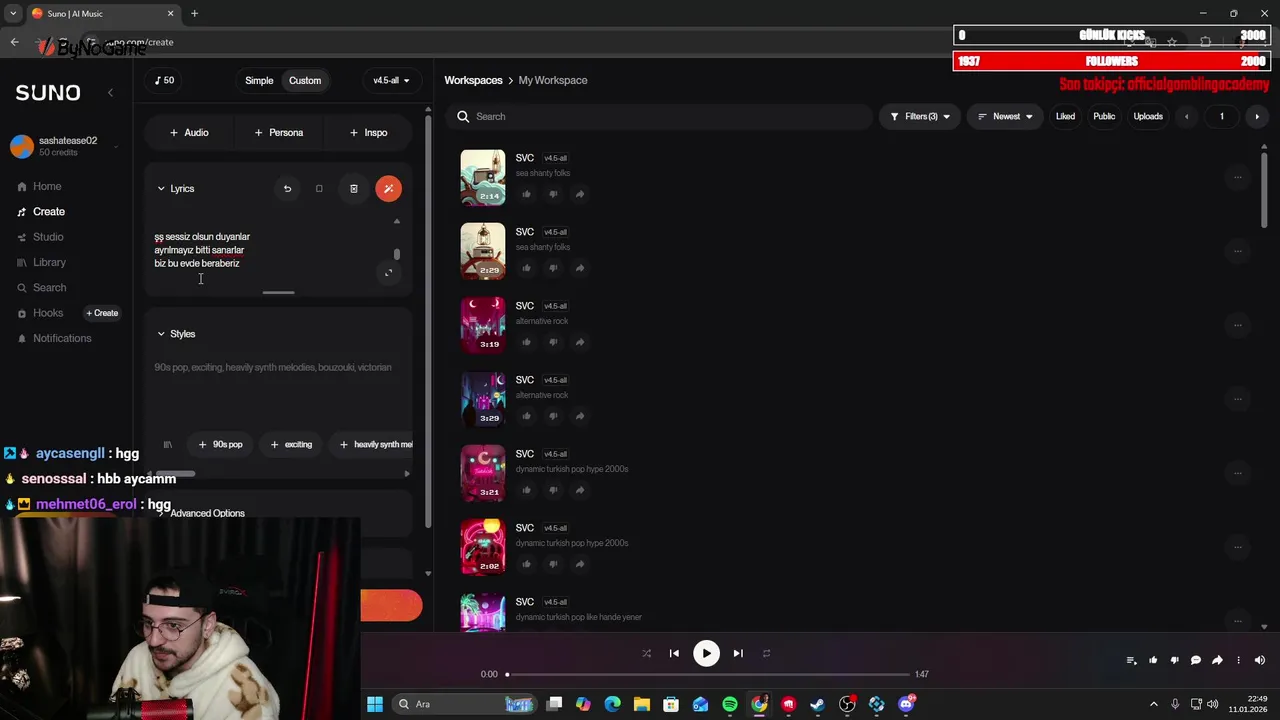Open comments for the playing track
Viewport: 1280px width, 720px height.
tap(1196, 660)
